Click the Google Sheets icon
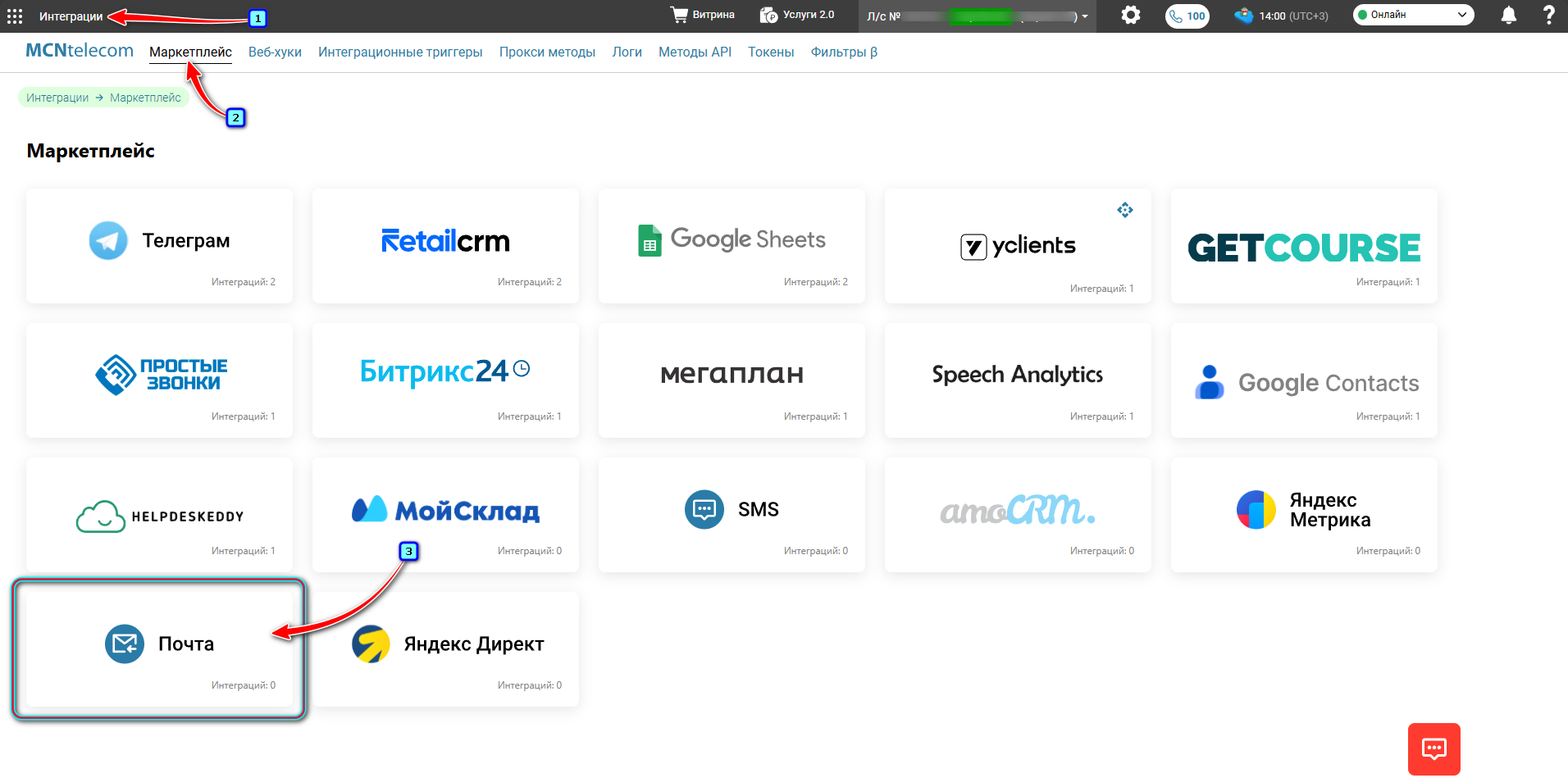This screenshot has height=778, width=1568. tap(650, 240)
